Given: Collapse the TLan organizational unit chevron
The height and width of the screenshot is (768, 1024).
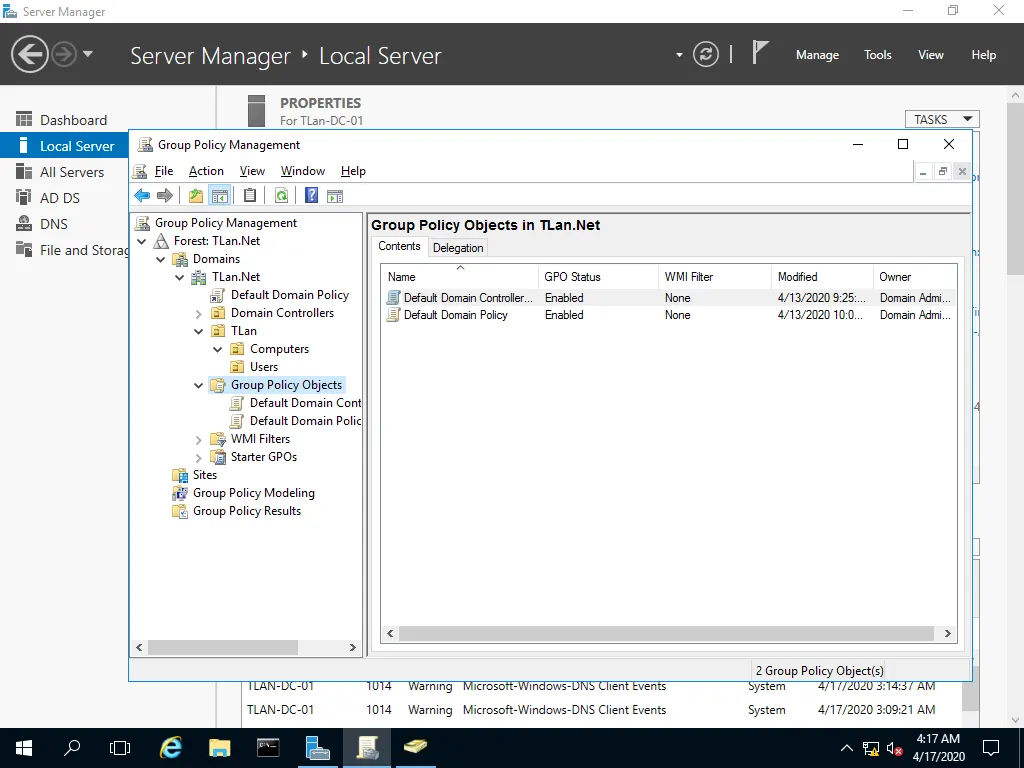Looking at the screenshot, I should pyautogui.click(x=199, y=331).
